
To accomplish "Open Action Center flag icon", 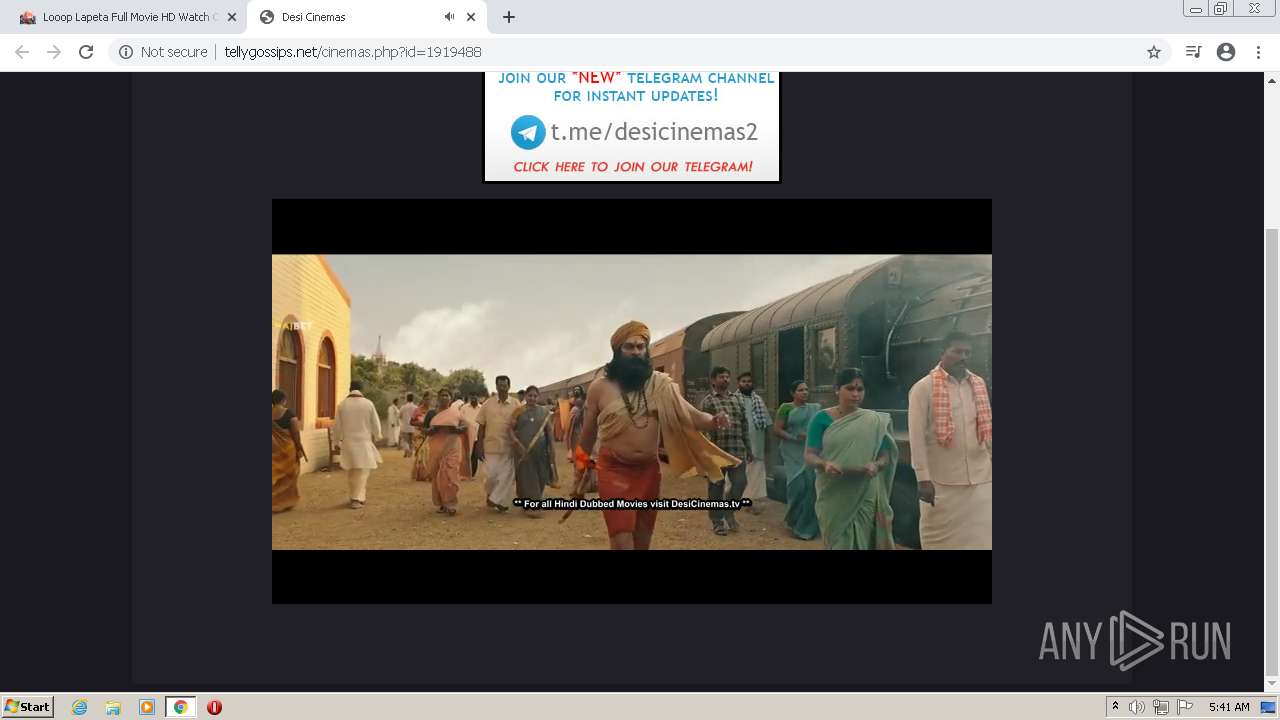I will [x=1184, y=707].
